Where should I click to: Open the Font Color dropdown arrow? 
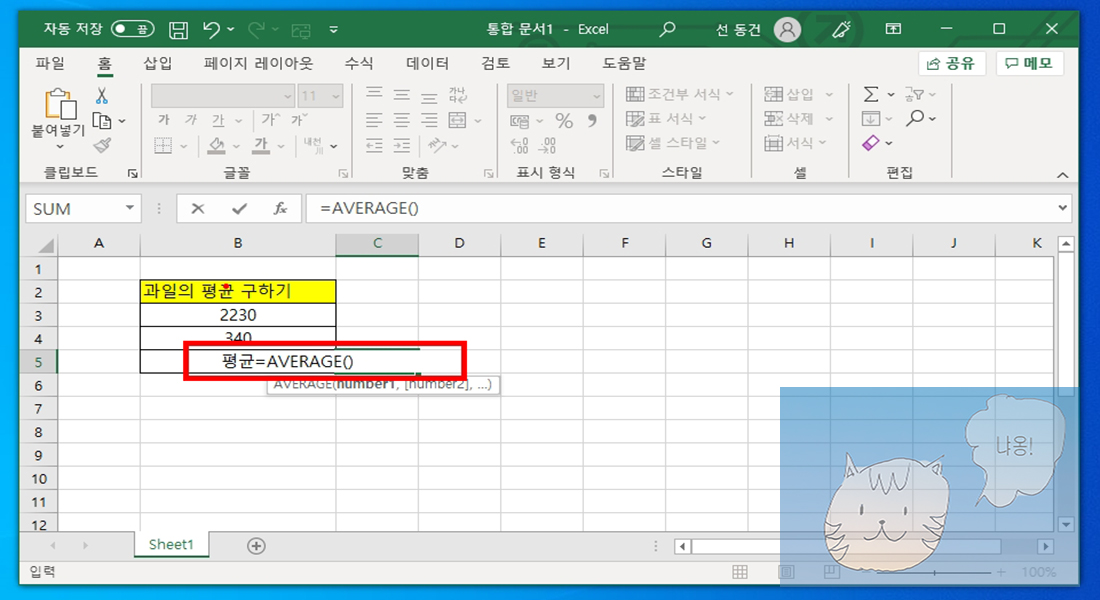tap(281, 146)
